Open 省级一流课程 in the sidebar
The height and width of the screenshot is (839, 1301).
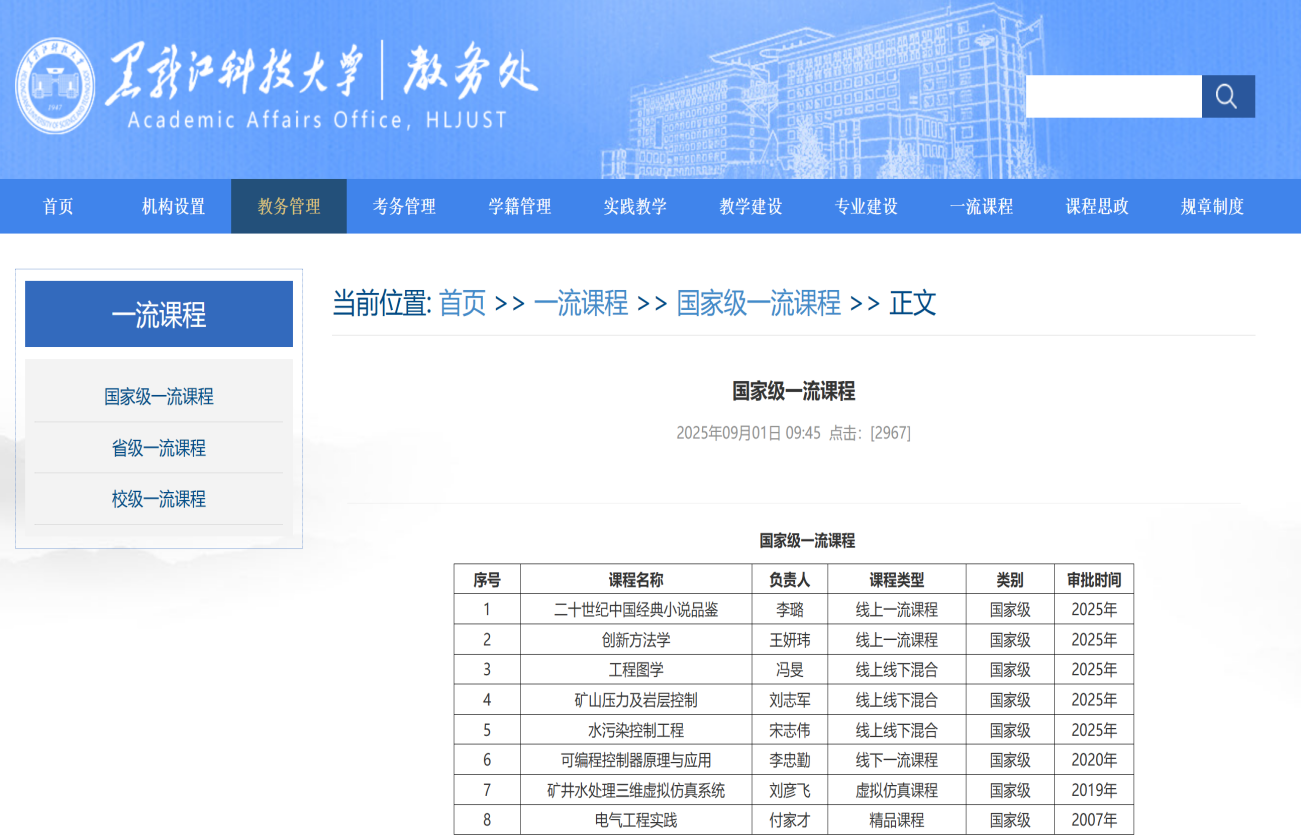pyautogui.click(x=159, y=448)
